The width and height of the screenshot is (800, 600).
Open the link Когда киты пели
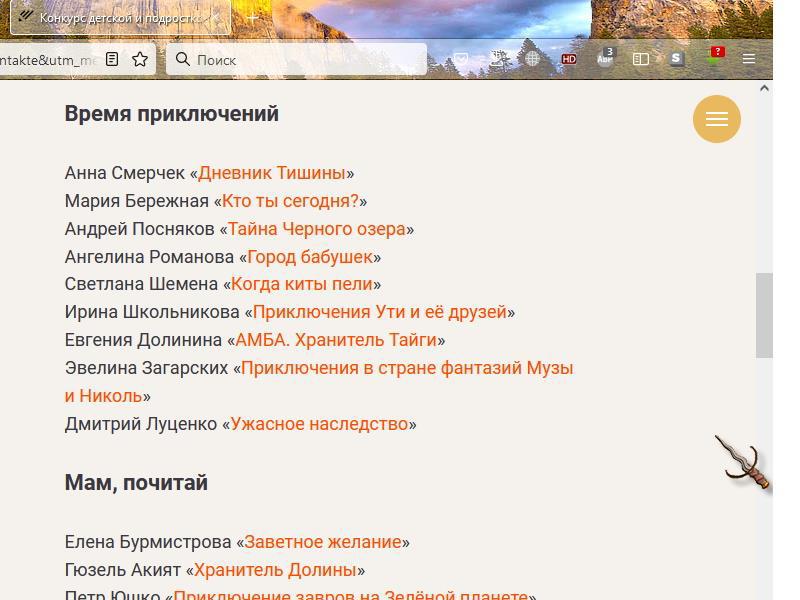302,284
